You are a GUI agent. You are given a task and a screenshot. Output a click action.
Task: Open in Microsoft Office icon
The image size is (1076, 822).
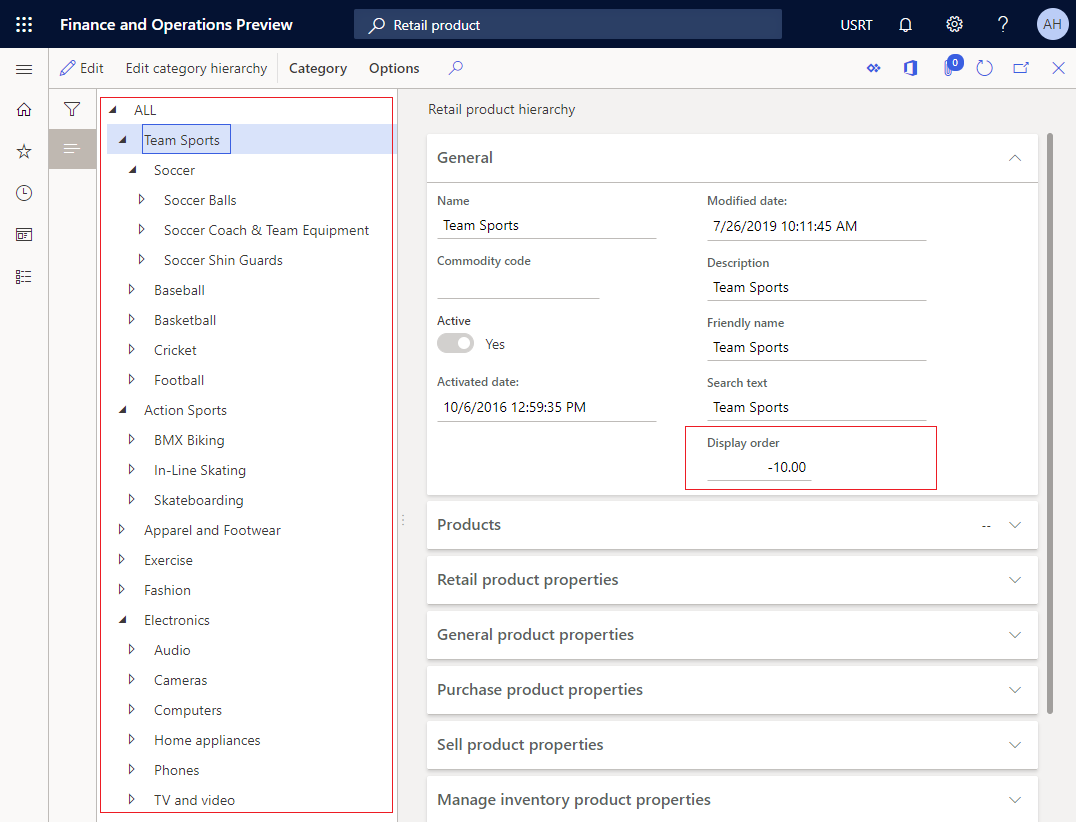tap(911, 68)
